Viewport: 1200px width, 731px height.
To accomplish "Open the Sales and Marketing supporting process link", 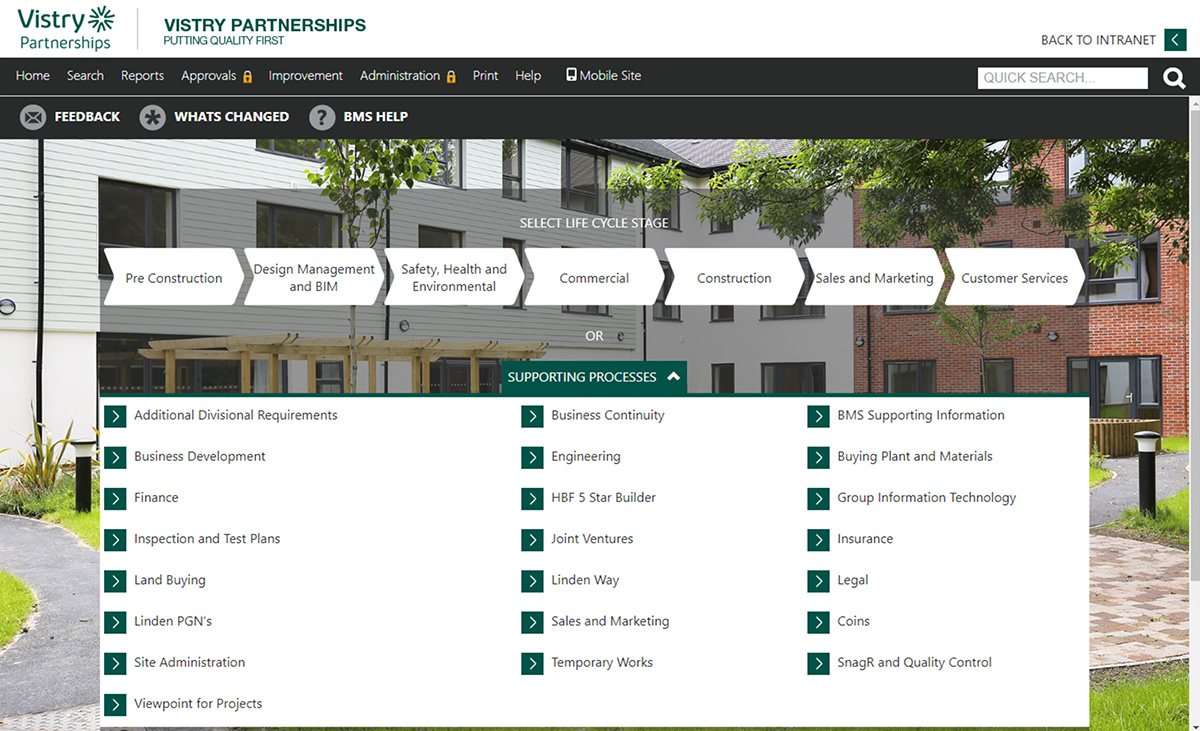I will [x=610, y=622].
